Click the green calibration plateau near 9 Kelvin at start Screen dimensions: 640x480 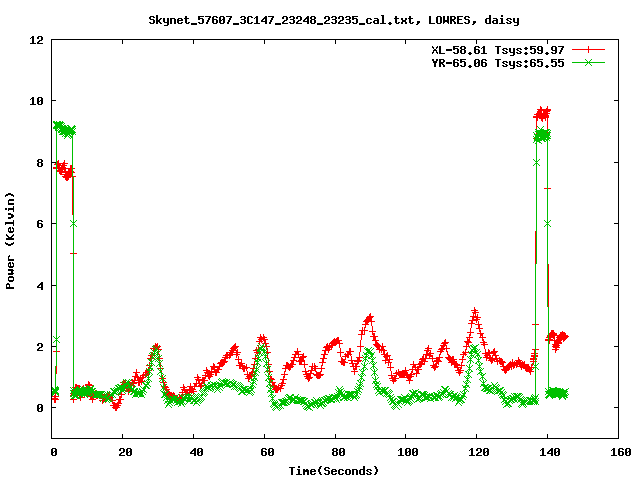pos(64,129)
